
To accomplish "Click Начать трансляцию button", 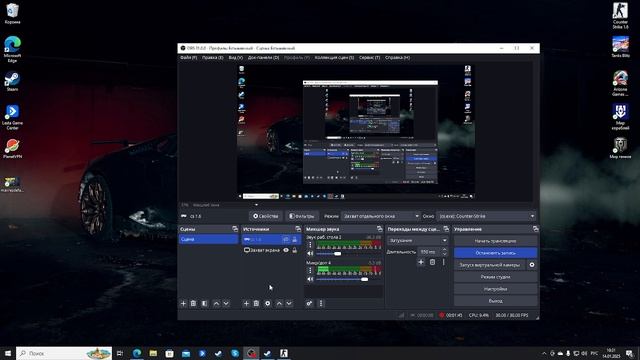I will (x=496, y=241).
